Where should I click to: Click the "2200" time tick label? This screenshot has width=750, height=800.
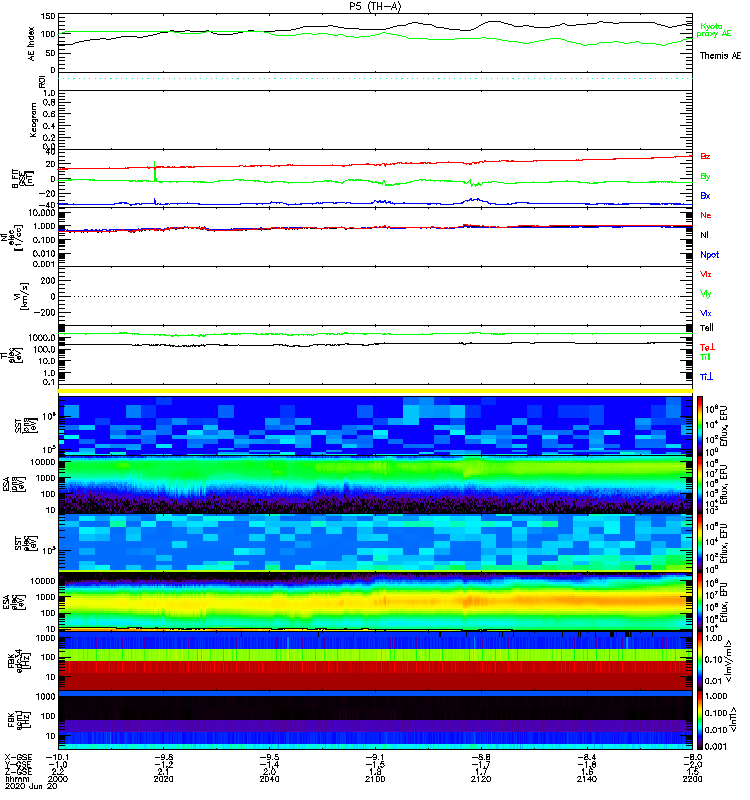692,779
